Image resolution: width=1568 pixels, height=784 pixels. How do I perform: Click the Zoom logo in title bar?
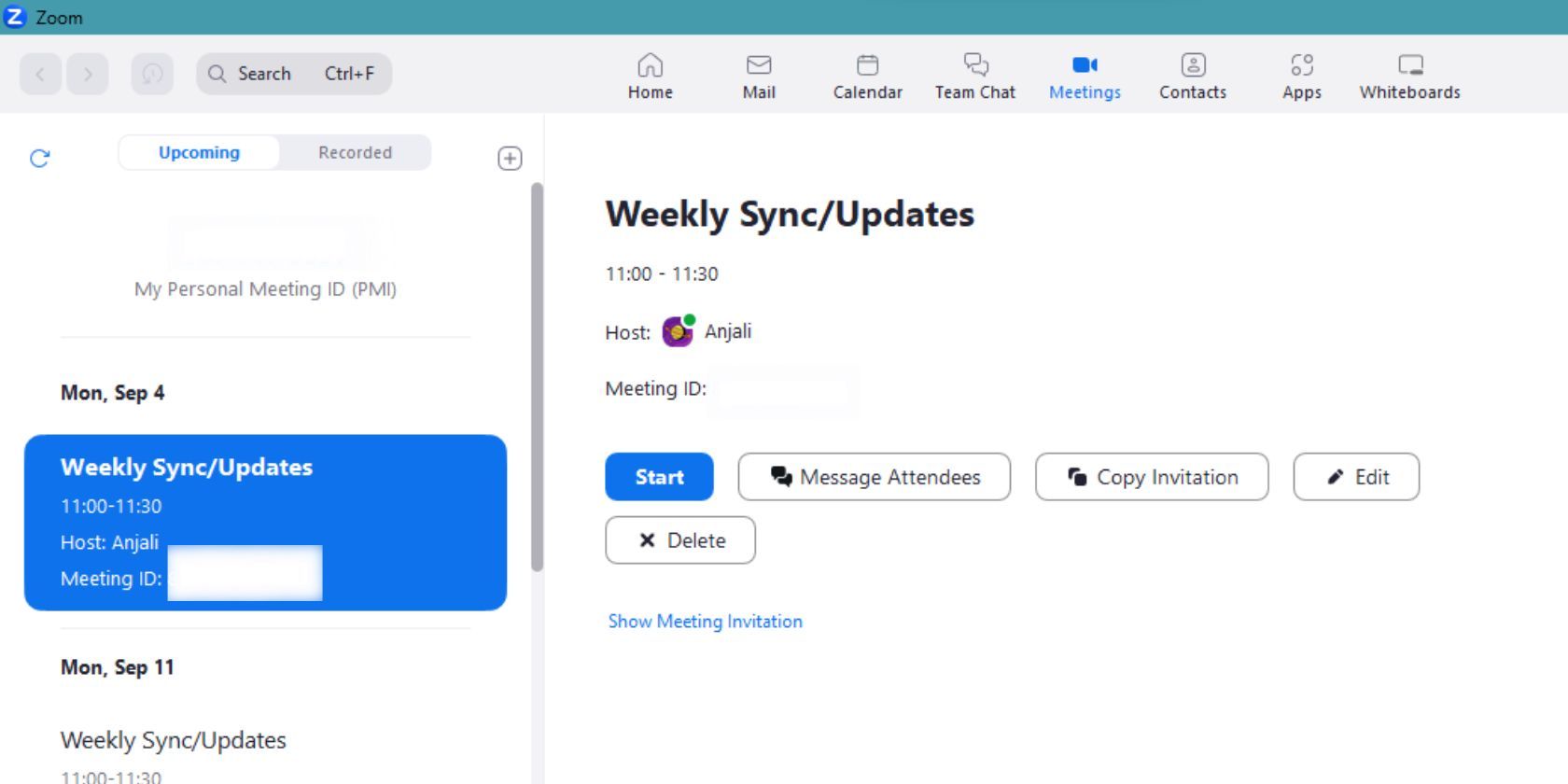(x=15, y=17)
